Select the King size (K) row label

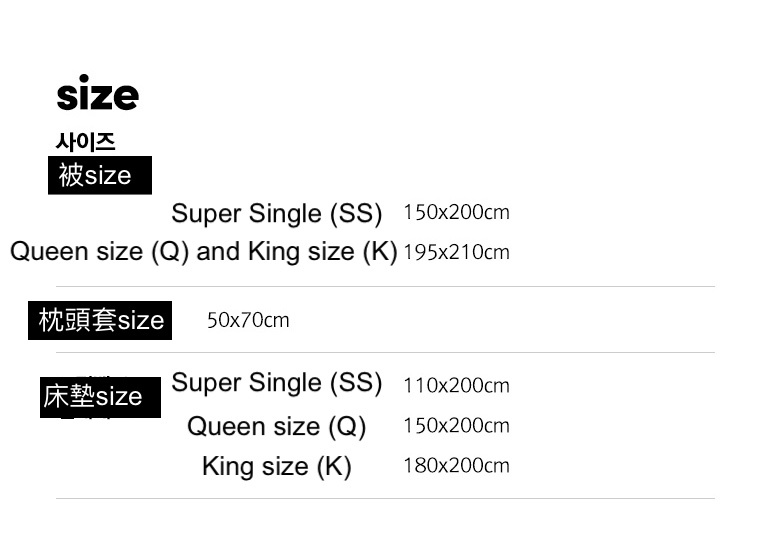point(276,466)
